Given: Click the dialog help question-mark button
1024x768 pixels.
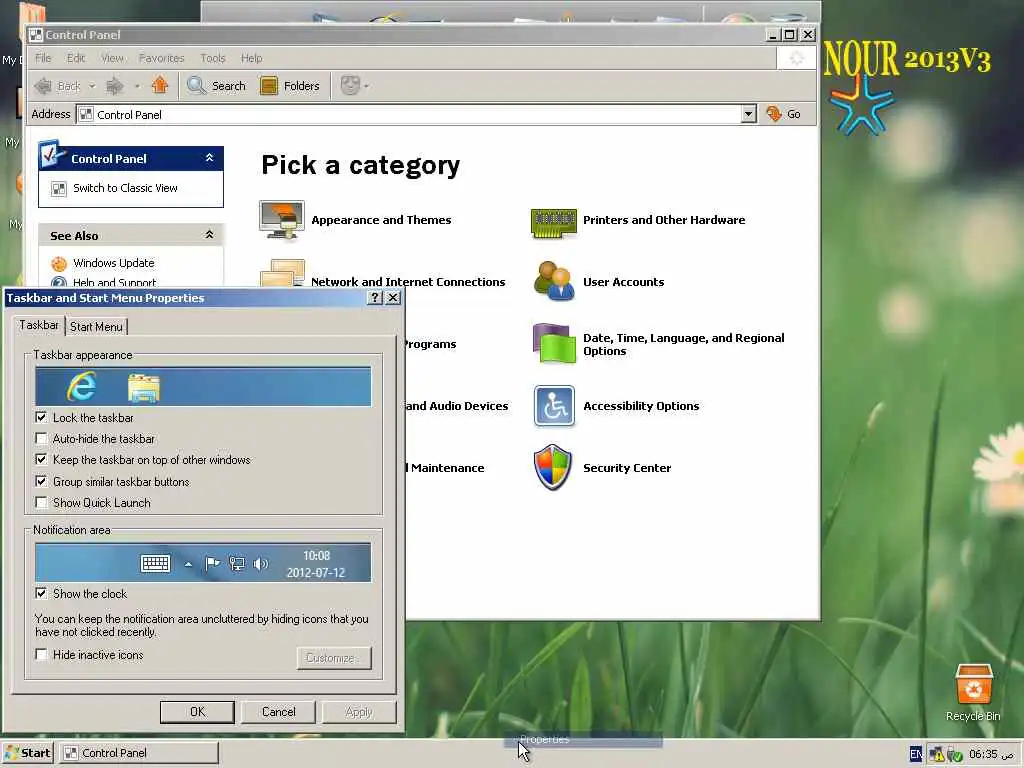Looking at the screenshot, I should pyautogui.click(x=375, y=298).
